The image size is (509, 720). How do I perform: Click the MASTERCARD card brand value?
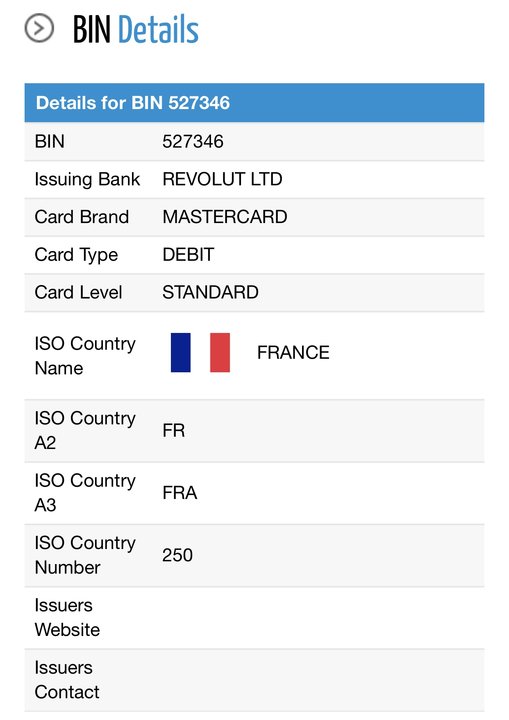[225, 217]
